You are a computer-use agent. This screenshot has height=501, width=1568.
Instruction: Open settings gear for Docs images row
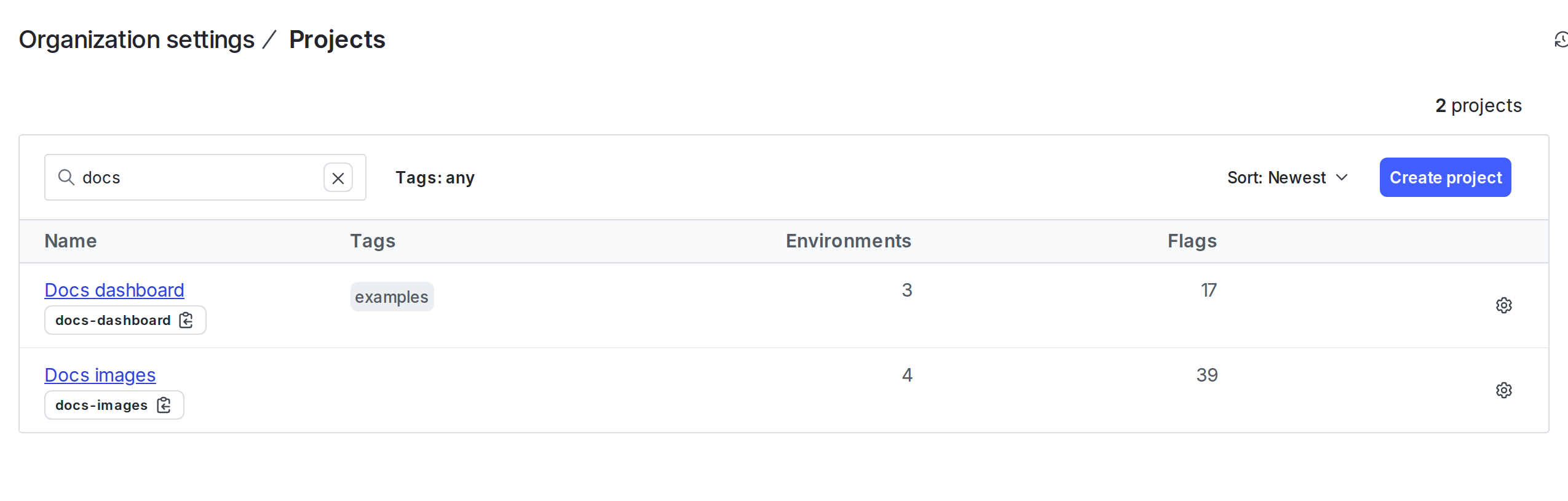tap(1504, 390)
